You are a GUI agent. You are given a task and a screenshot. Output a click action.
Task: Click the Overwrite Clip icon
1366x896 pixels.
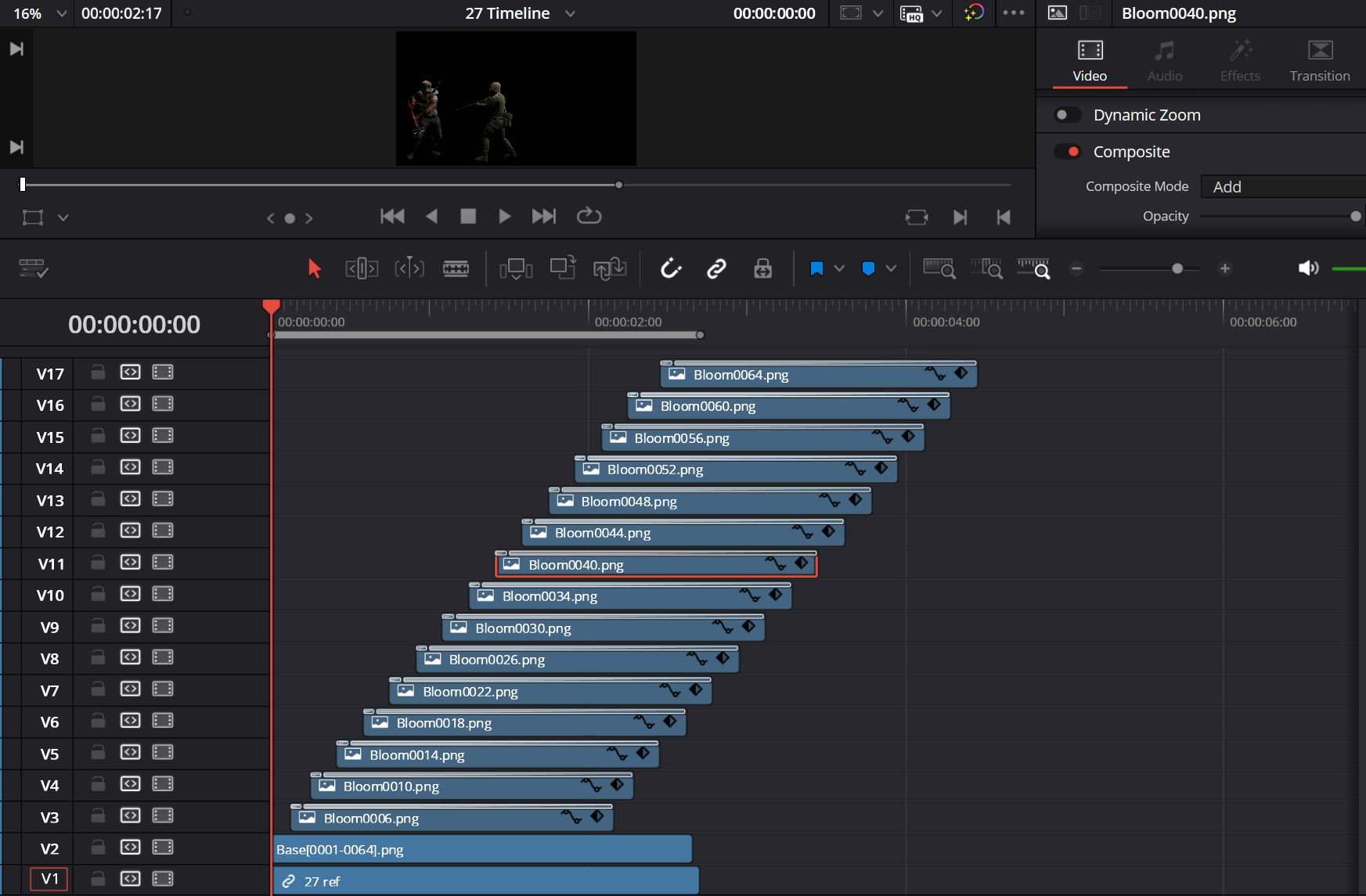pyautogui.click(x=563, y=268)
